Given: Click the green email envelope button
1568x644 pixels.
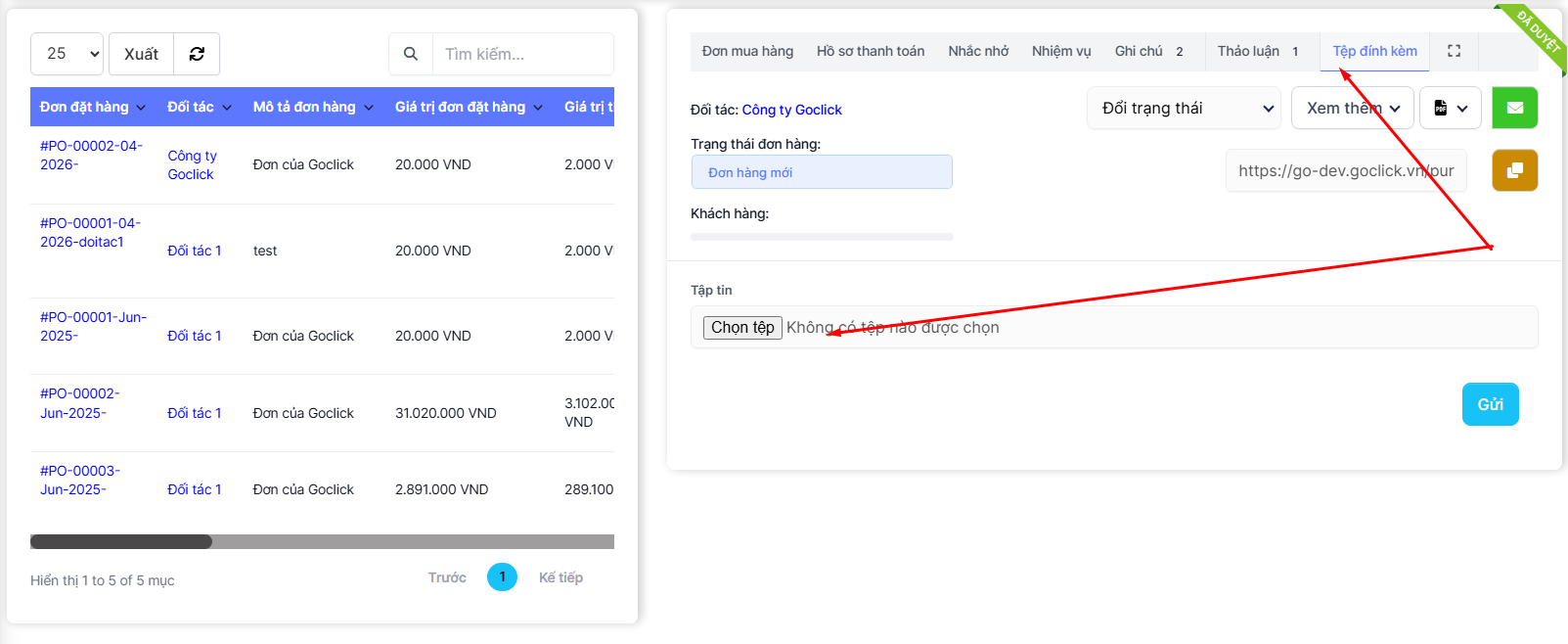Looking at the screenshot, I should click(x=1514, y=108).
